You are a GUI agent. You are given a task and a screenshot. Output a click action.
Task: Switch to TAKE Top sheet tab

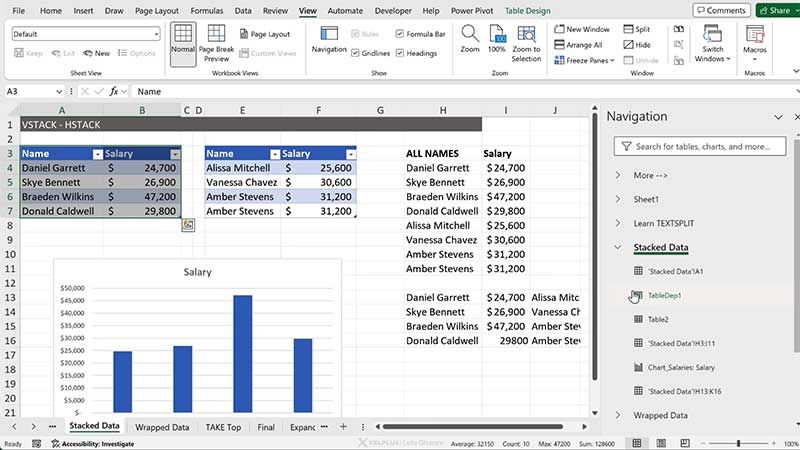click(223, 427)
